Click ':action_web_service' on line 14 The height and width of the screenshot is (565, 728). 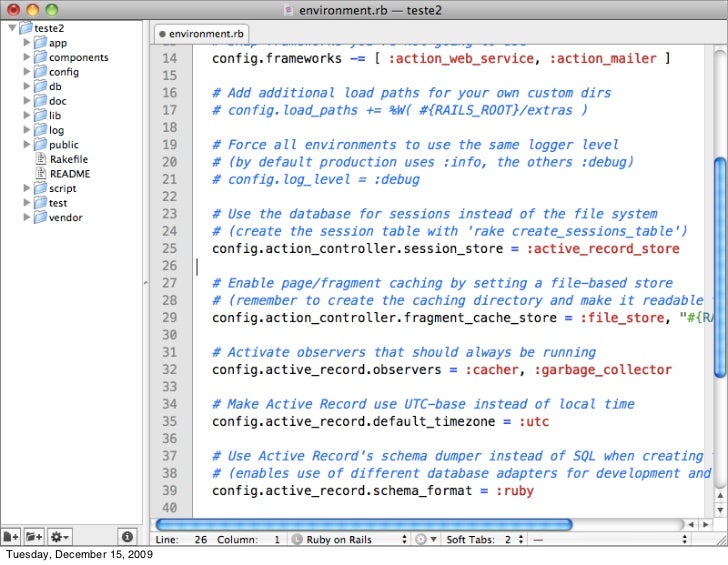(462, 58)
